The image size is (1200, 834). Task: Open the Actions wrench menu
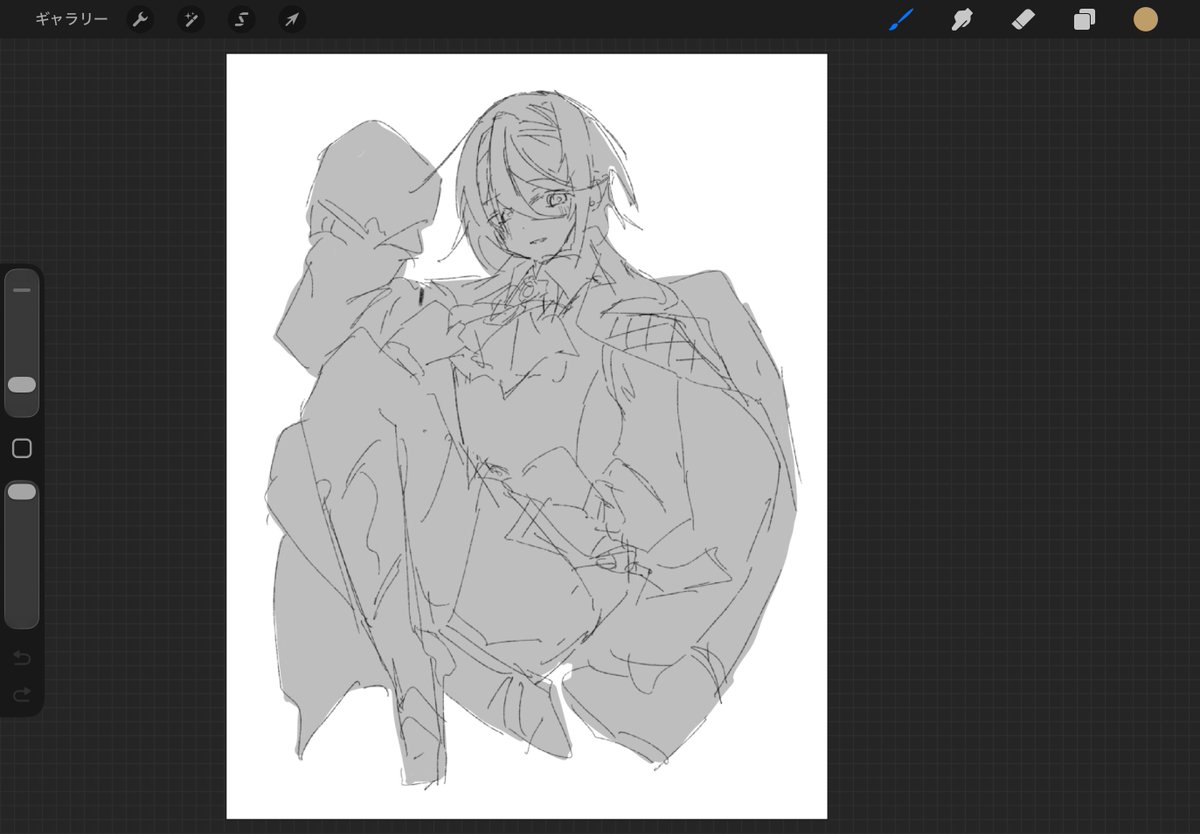point(140,19)
